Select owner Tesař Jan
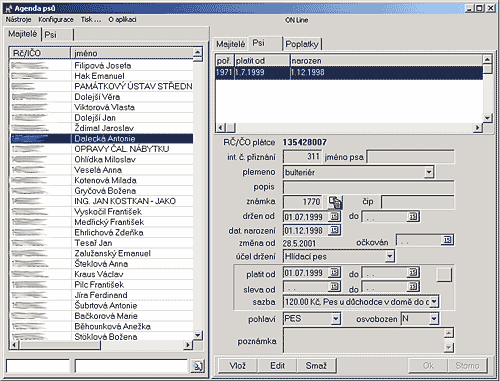 (x=102, y=243)
